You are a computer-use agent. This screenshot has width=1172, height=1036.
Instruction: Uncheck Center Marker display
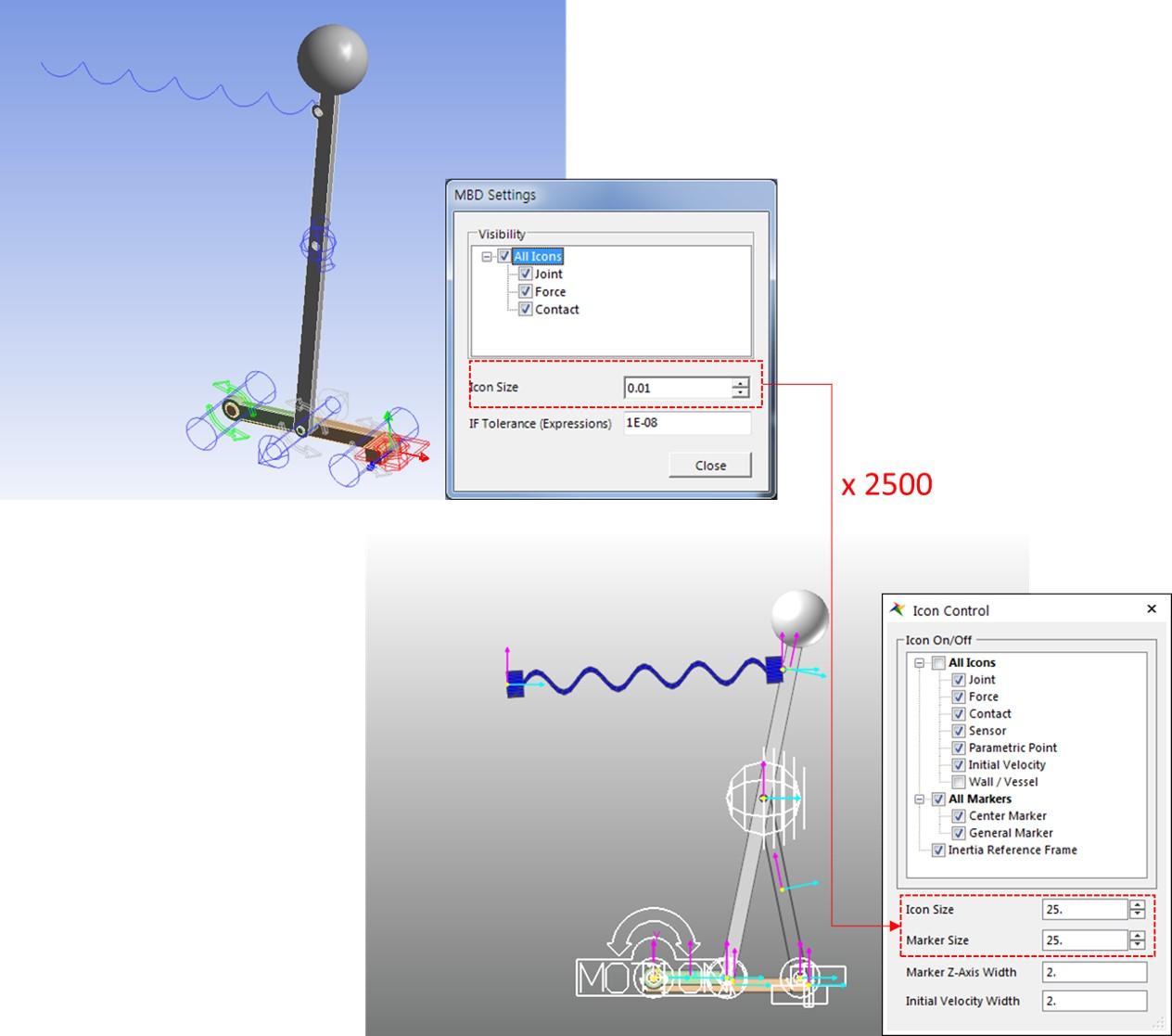(x=960, y=815)
